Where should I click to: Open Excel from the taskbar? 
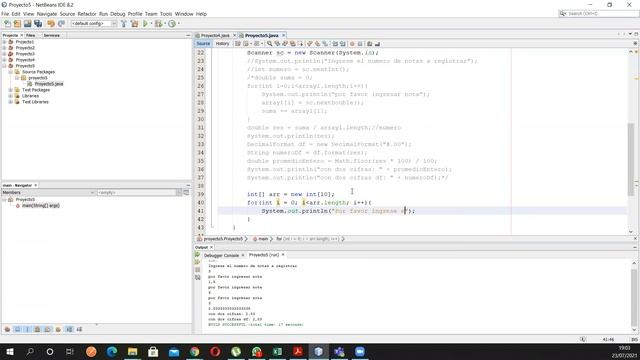click(277, 351)
